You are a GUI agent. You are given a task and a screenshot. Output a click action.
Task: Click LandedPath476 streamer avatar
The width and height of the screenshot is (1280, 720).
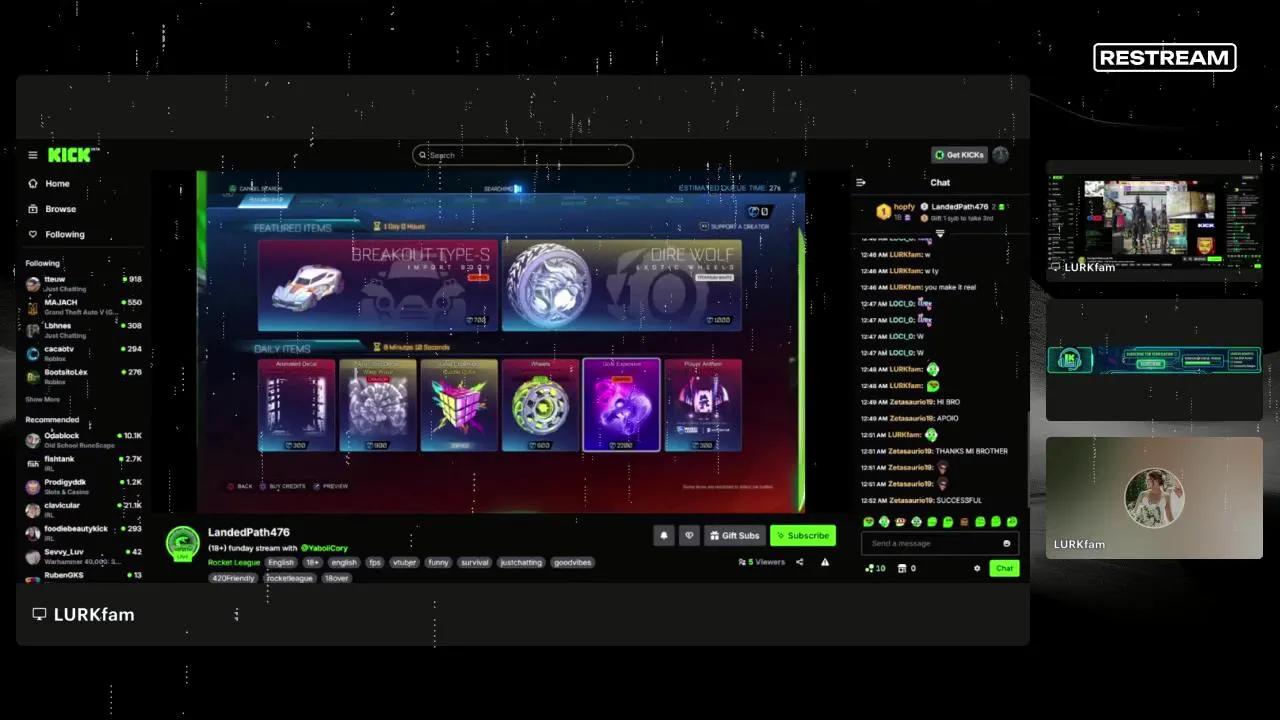[x=182, y=543]
